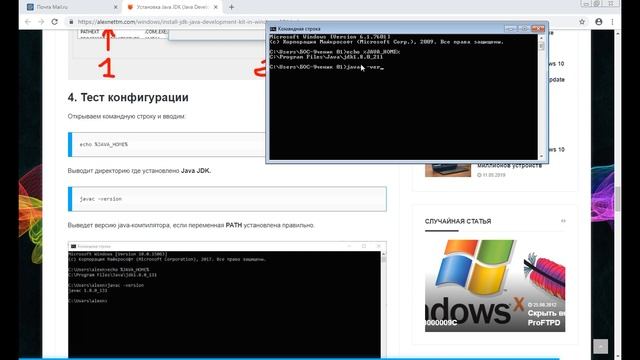
Task: Open a new browser tab
Action: pyautogui.click(x=231, y=7)
